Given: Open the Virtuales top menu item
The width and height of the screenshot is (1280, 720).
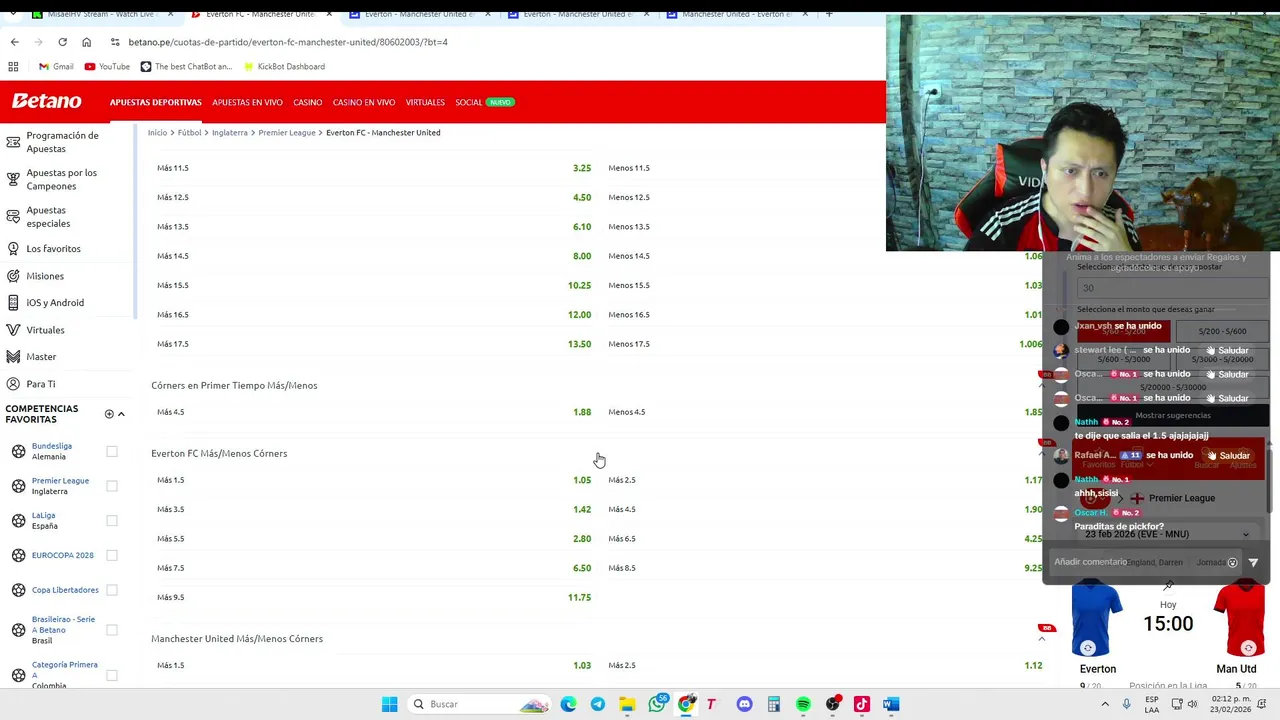Looking at the screenshot, I should (425, 102).
